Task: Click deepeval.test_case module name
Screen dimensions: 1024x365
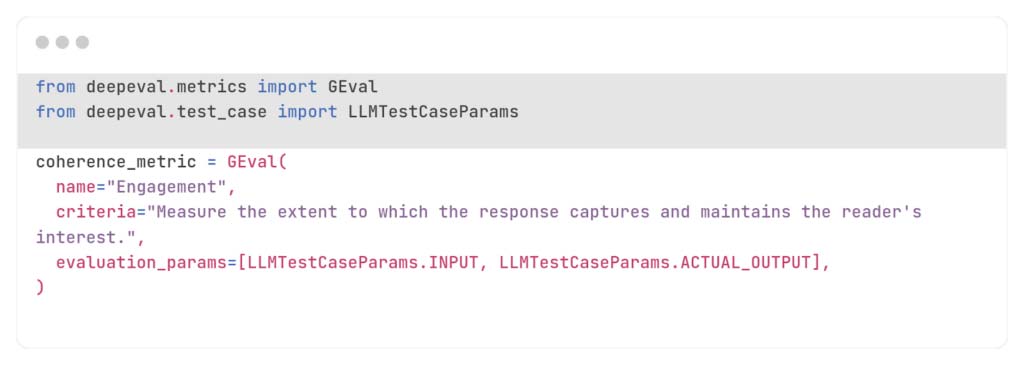Action: [176, 112]
